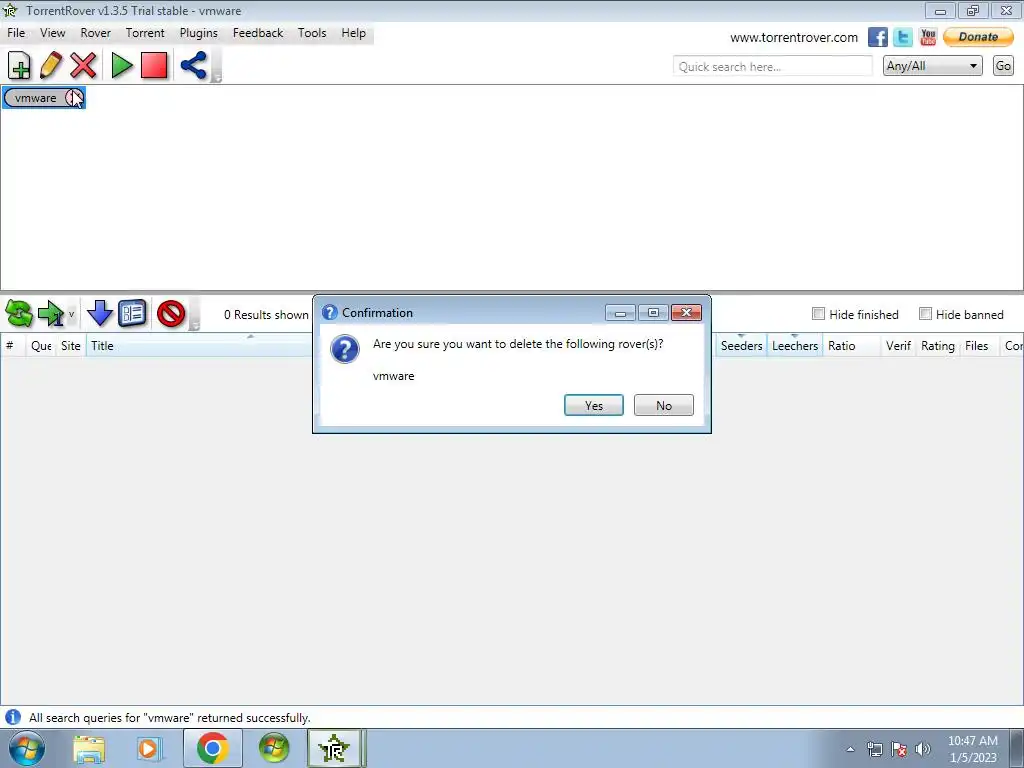The height and width of the screenshot is (768, 1024).
Task: Stop rover with red square icon
Action: pyautogui.click(x=154, y=65)
